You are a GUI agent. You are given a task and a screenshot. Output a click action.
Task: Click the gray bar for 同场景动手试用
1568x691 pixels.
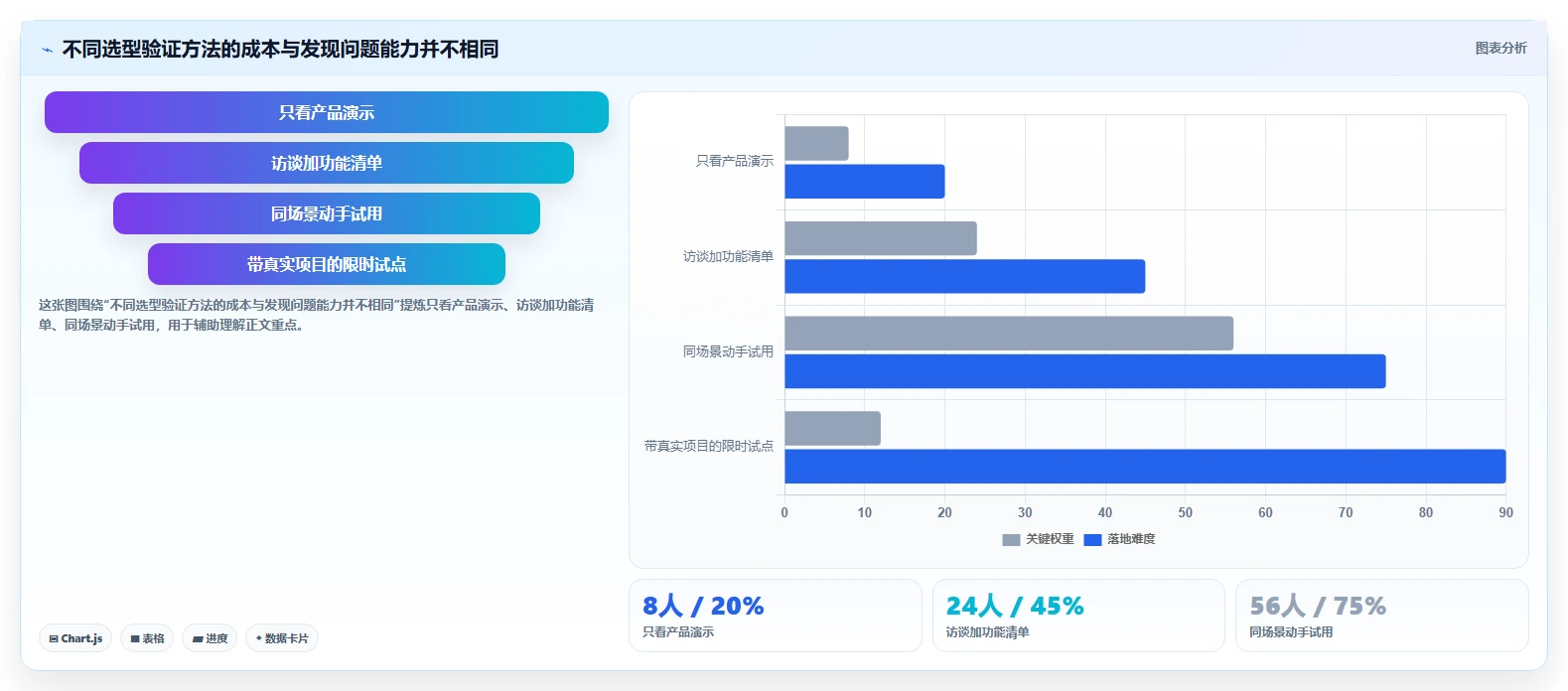(1009, 334)
